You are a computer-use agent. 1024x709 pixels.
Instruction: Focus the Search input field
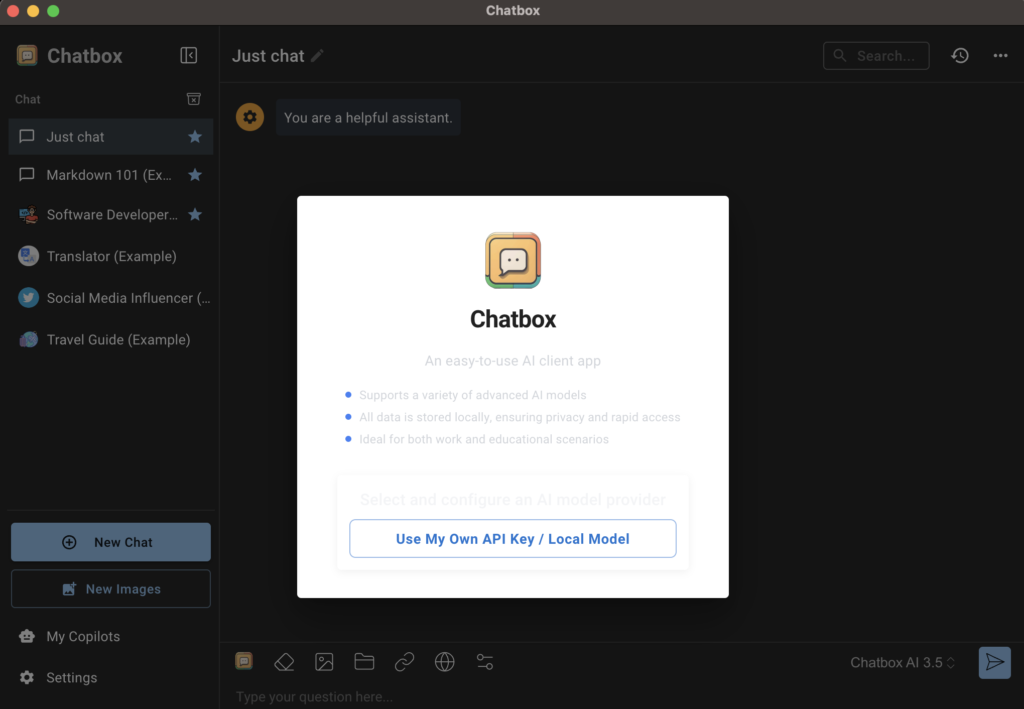pyautogui.click(x=885, y=56)
